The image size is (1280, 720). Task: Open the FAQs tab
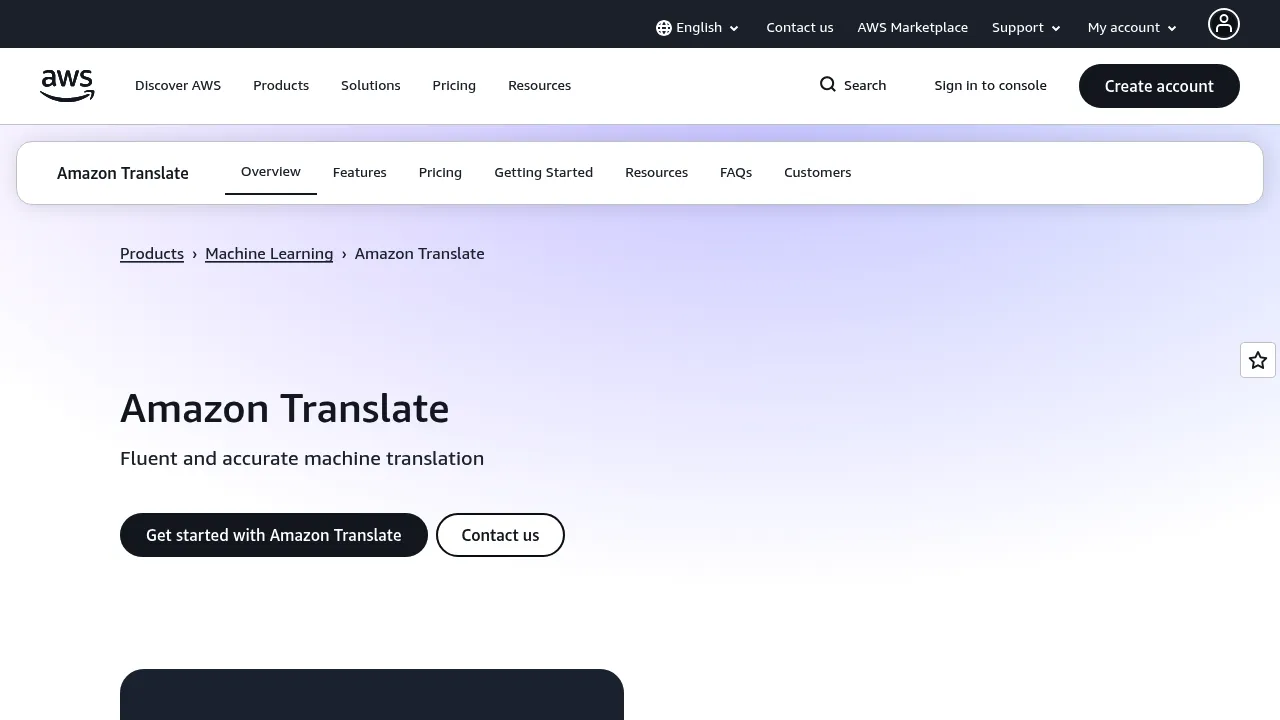(736, 173)
